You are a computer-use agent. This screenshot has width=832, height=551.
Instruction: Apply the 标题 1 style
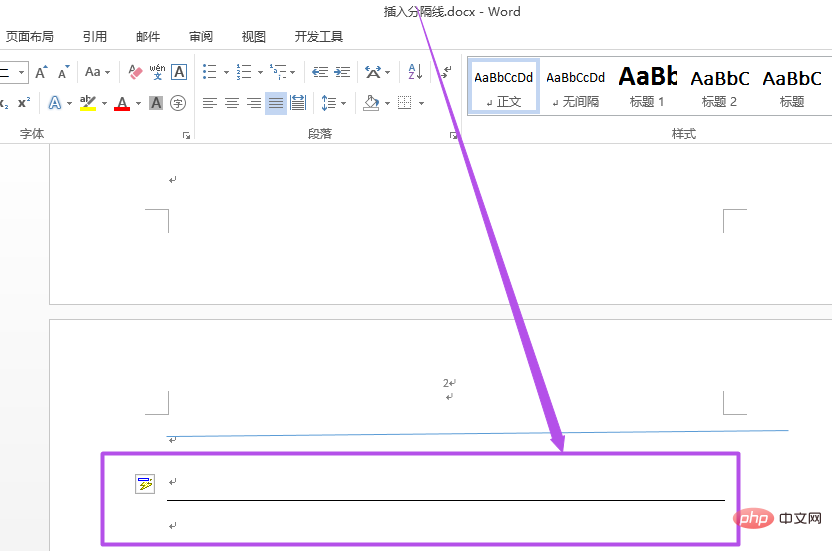point(647,85)
